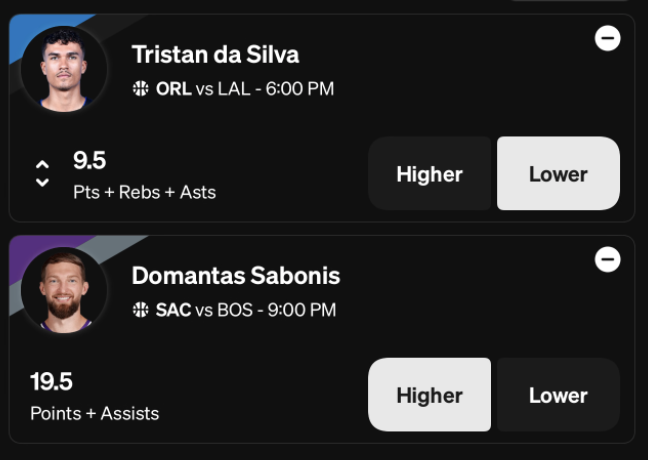Viewport: 648px width, 460px height.
Task: Click the 19.5 projection value
Action: (x=51, y=381)
